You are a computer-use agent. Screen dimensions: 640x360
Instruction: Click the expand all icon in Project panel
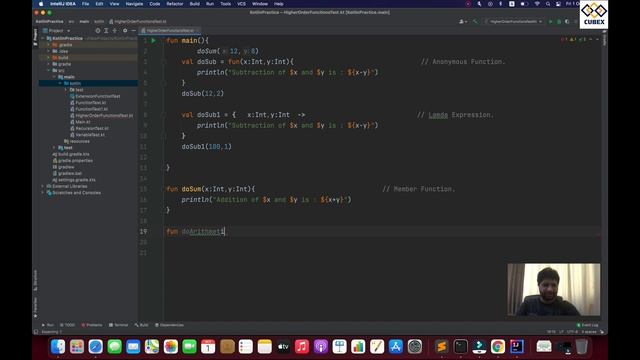point(106,31)
